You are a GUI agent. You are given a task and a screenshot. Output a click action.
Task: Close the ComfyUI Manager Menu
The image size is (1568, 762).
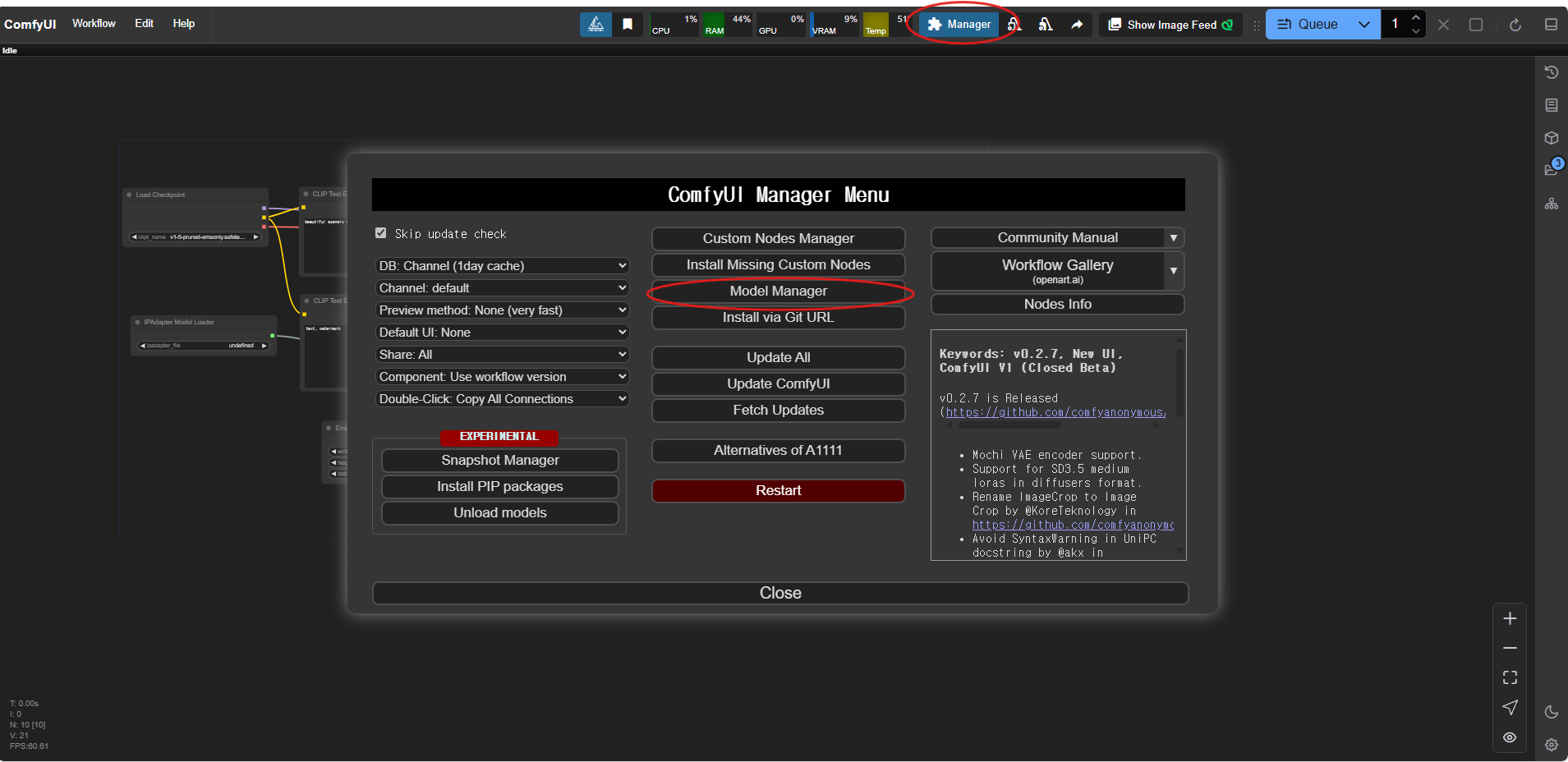pyautogui.click(x=780, y=593)
